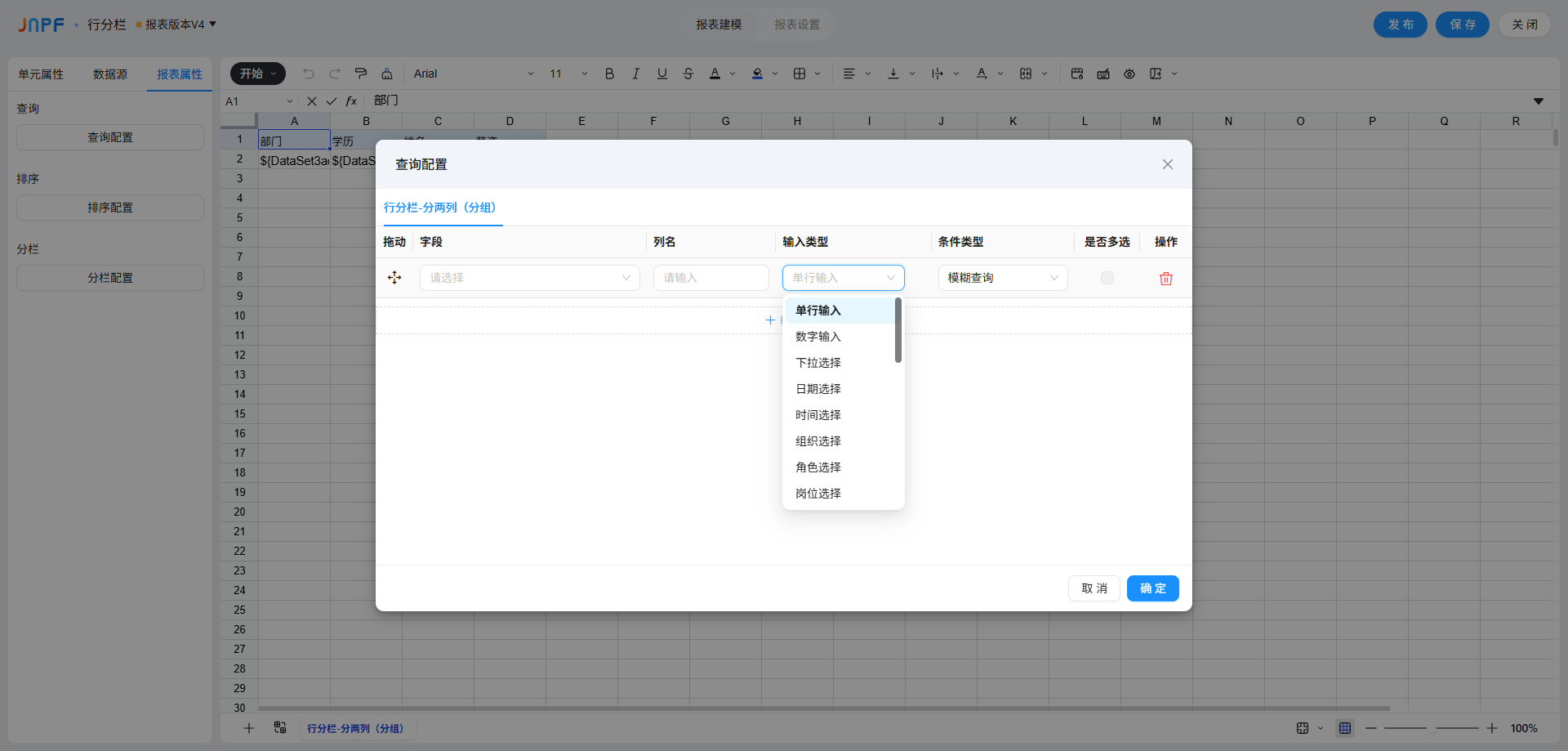
Task: Switch to the 数据源 tab
Action: coord(110,74)
